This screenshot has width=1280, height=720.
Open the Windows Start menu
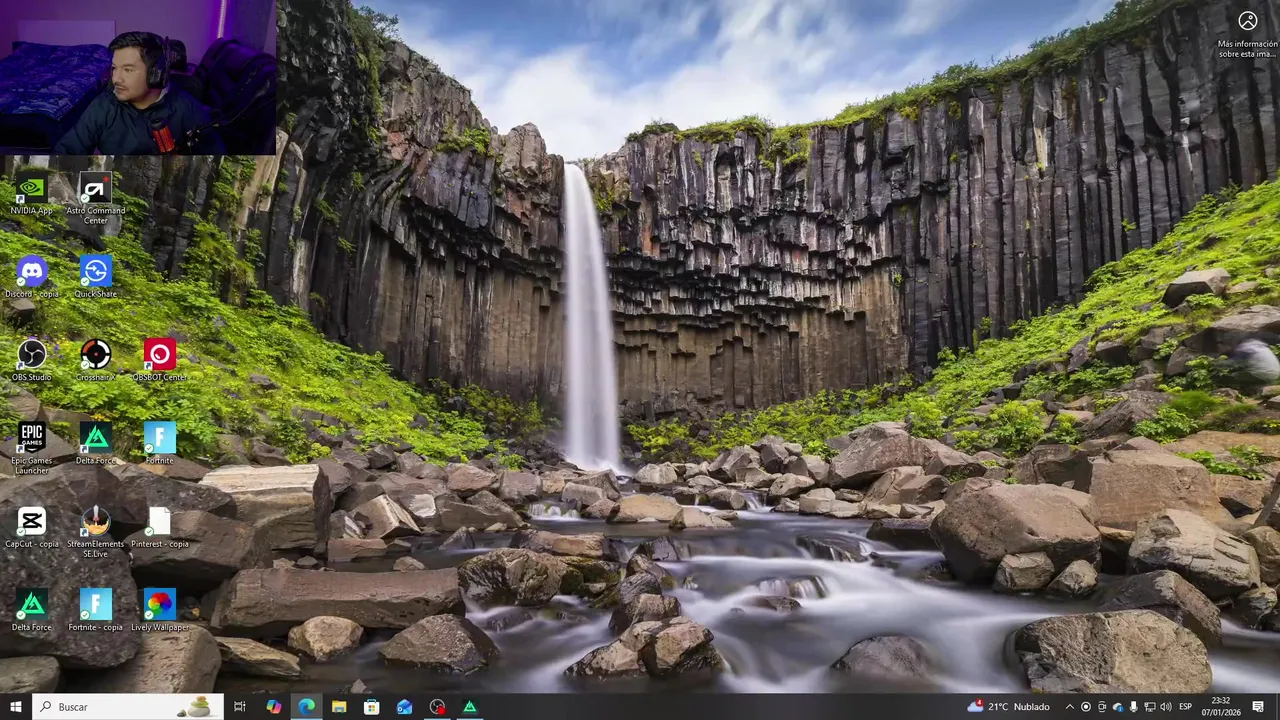(15, 707)
